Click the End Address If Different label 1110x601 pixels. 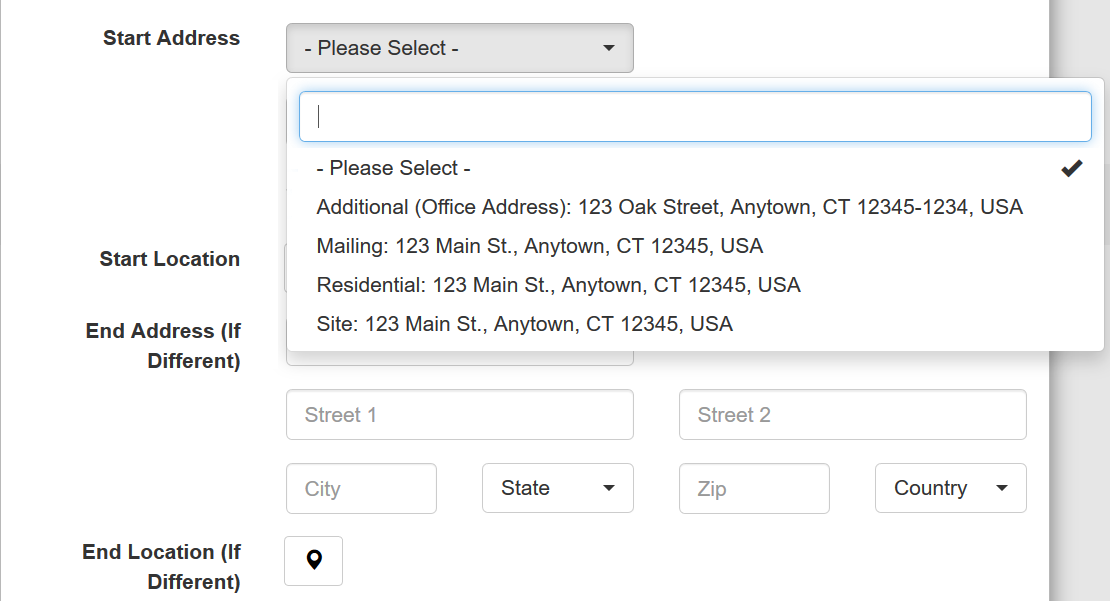pyautogui.click(x=162, y=345)
